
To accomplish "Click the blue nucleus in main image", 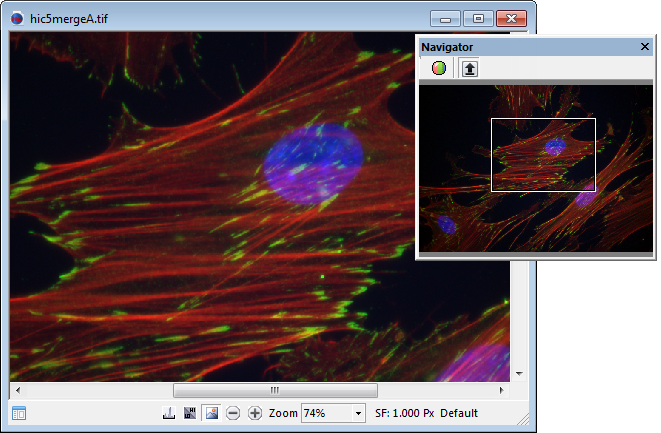I will click(313, 160).
